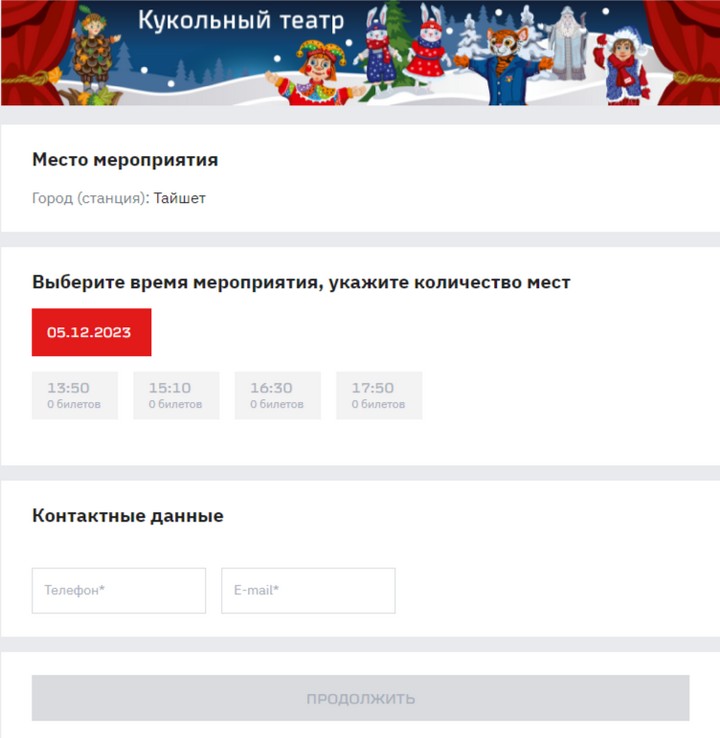Click the pinecone-costume character on banner
The height and width of the screenshot is (738, 720).
[94, 53]
